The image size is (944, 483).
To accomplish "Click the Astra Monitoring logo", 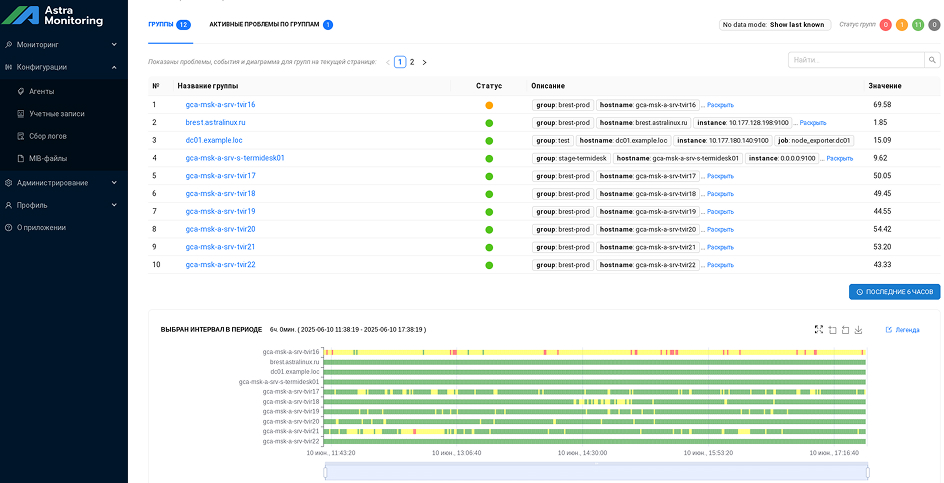I will click(53, 16).
